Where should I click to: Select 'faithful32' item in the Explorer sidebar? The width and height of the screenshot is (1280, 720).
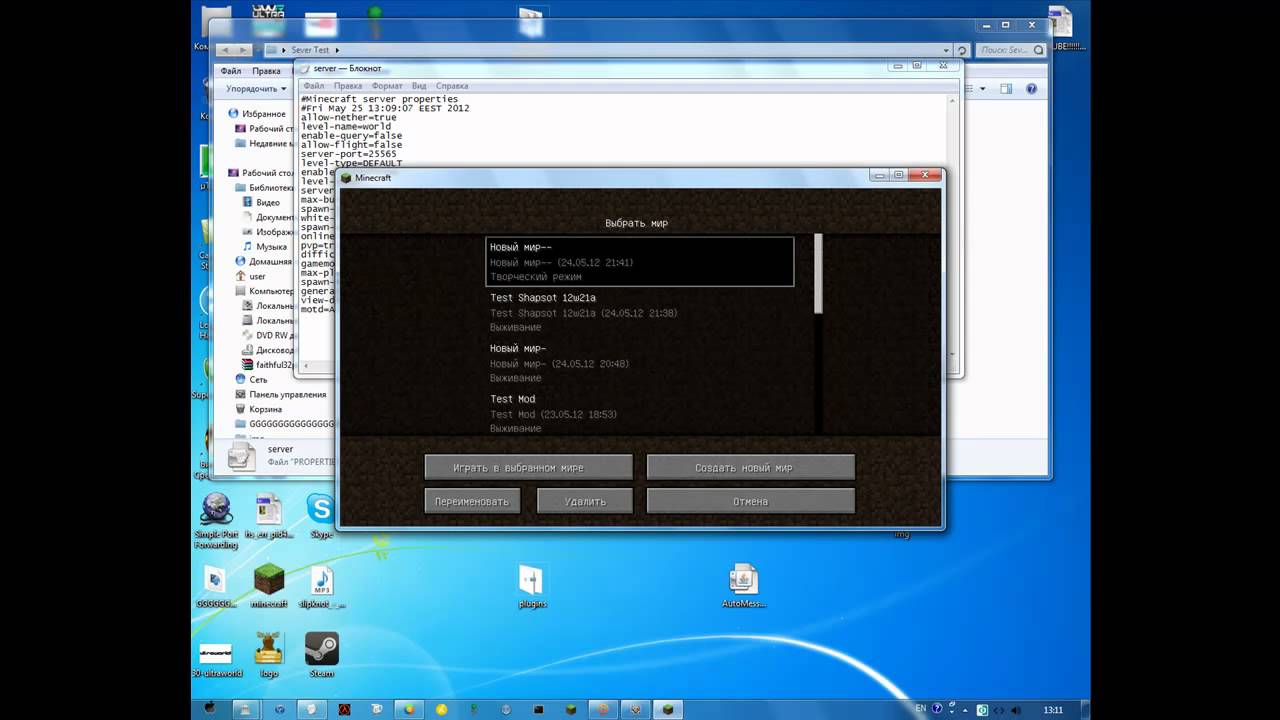tap(267, 365)
